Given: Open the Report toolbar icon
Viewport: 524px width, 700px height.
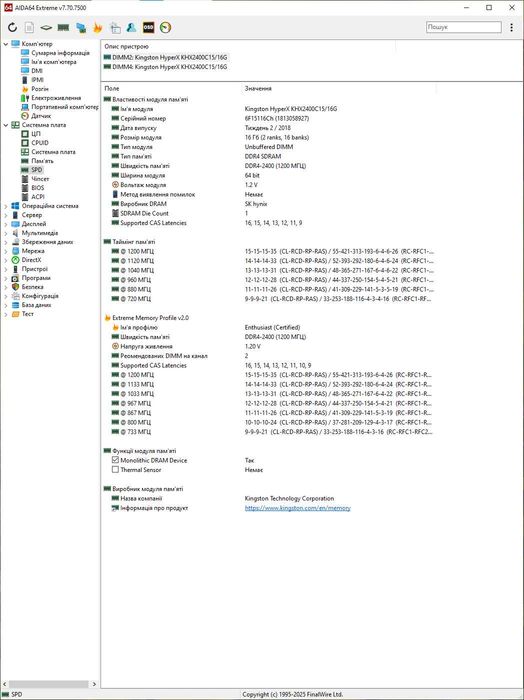Looking at the screenshot, I should click(x=29, y=27).
